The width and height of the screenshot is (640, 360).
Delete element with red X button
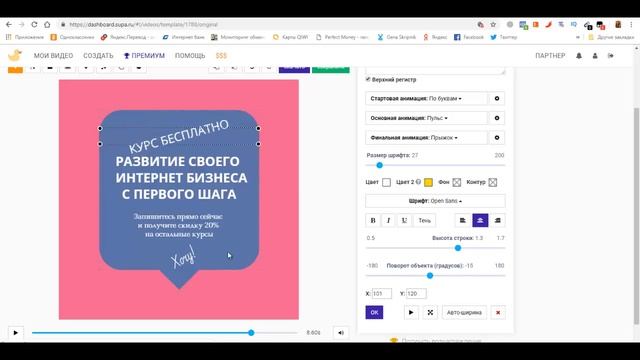click(x=498, y=312)
